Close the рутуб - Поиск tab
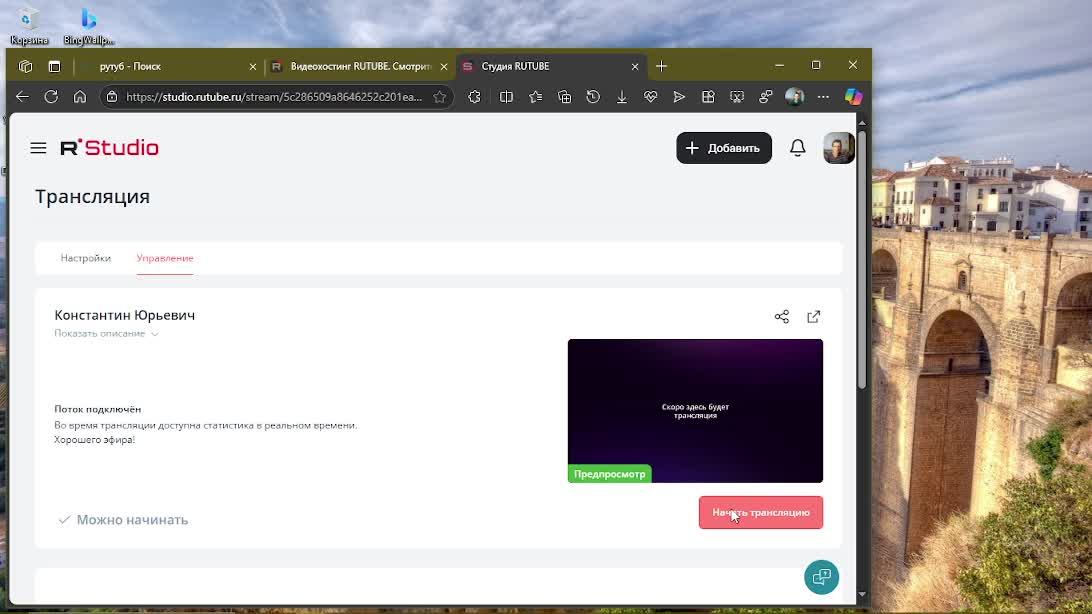The image size is (1092, 614). [x=253, y=67]
